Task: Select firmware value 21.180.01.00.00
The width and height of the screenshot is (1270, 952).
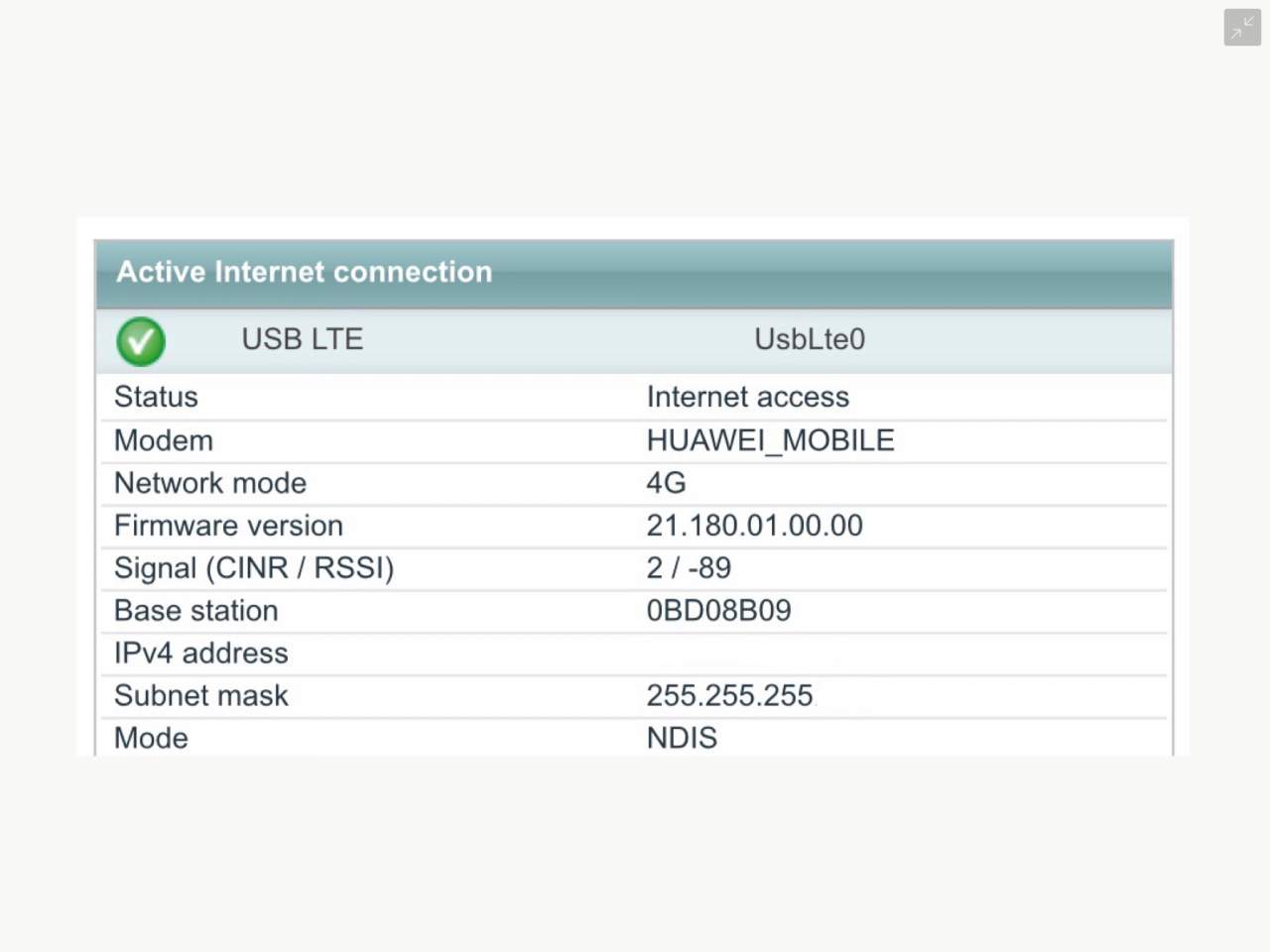Action: pyautogui.click(x=754, y=526)
